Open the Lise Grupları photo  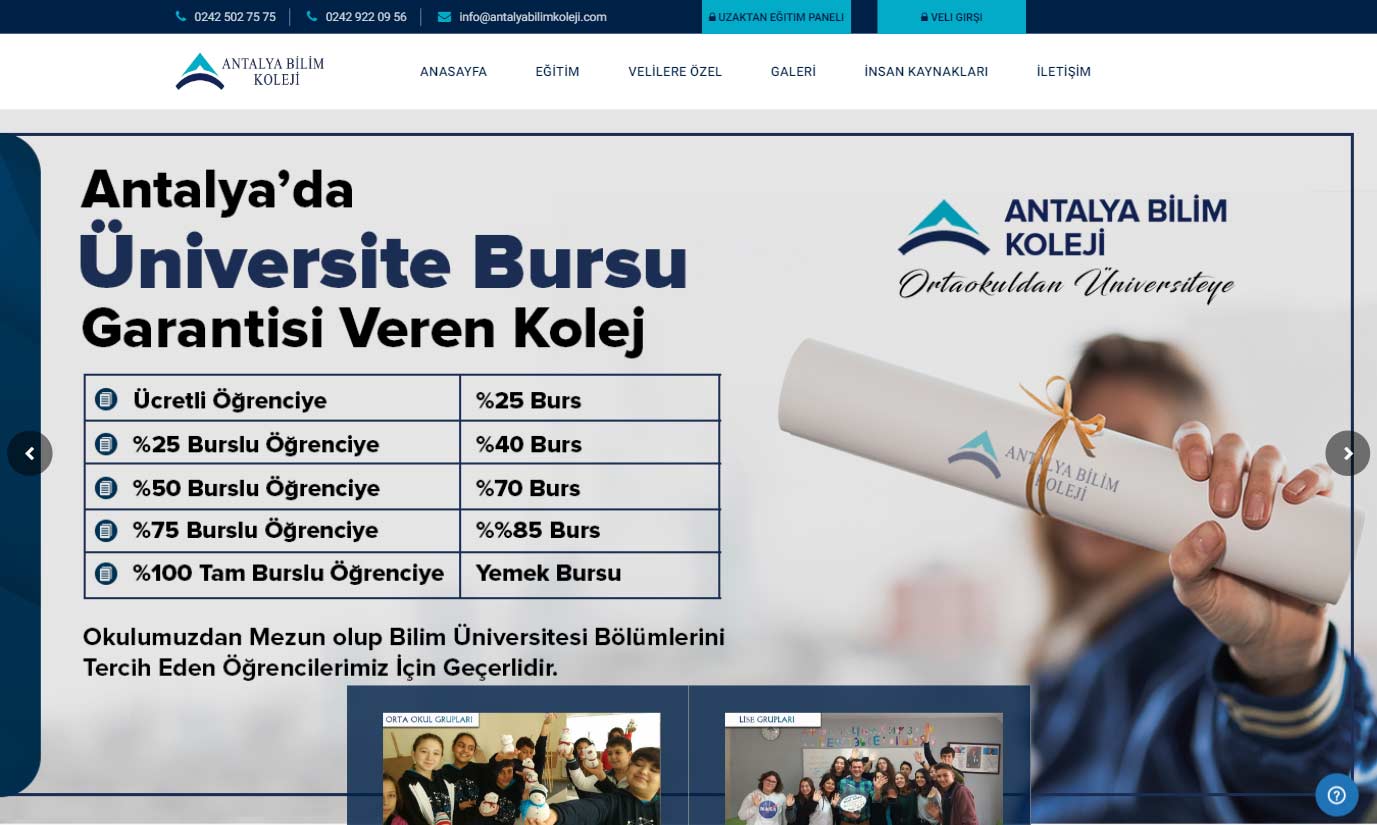(x=864, y=768)
